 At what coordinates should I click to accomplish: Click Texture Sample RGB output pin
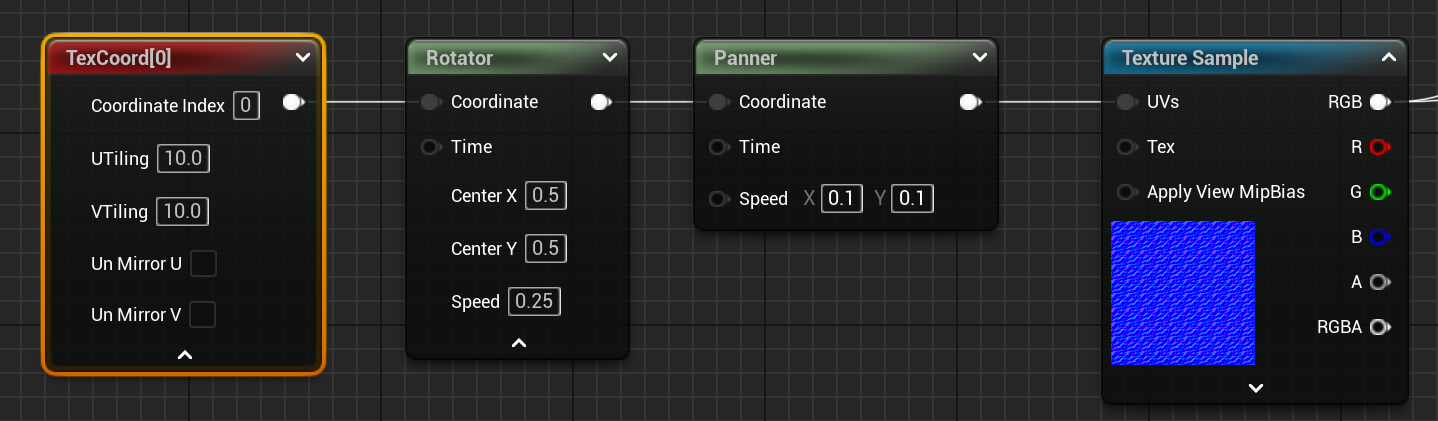1380,102
